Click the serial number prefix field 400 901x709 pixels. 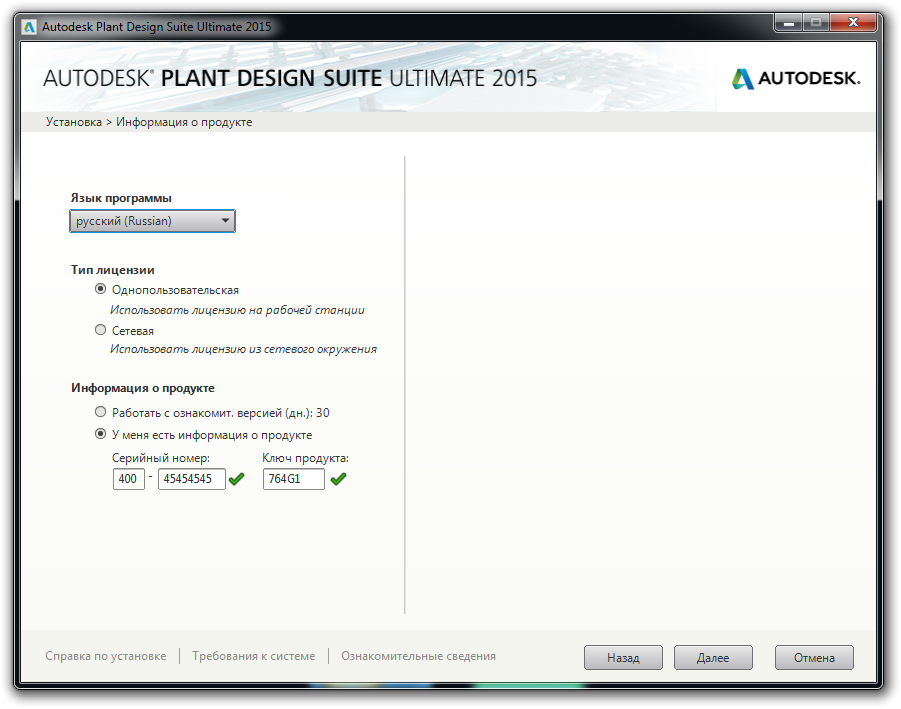point(129,479)
